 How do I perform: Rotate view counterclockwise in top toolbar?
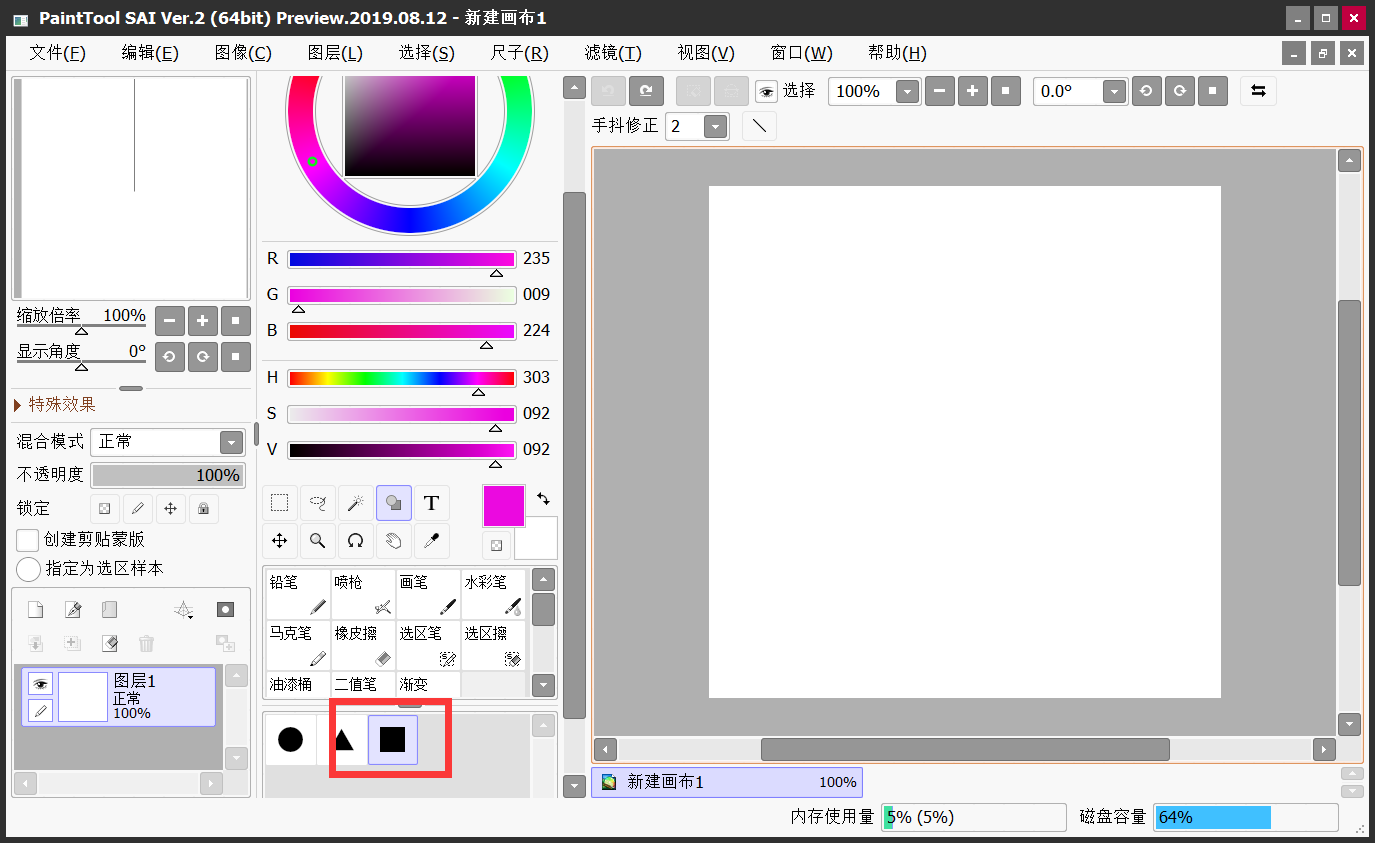pos(1146,91)
